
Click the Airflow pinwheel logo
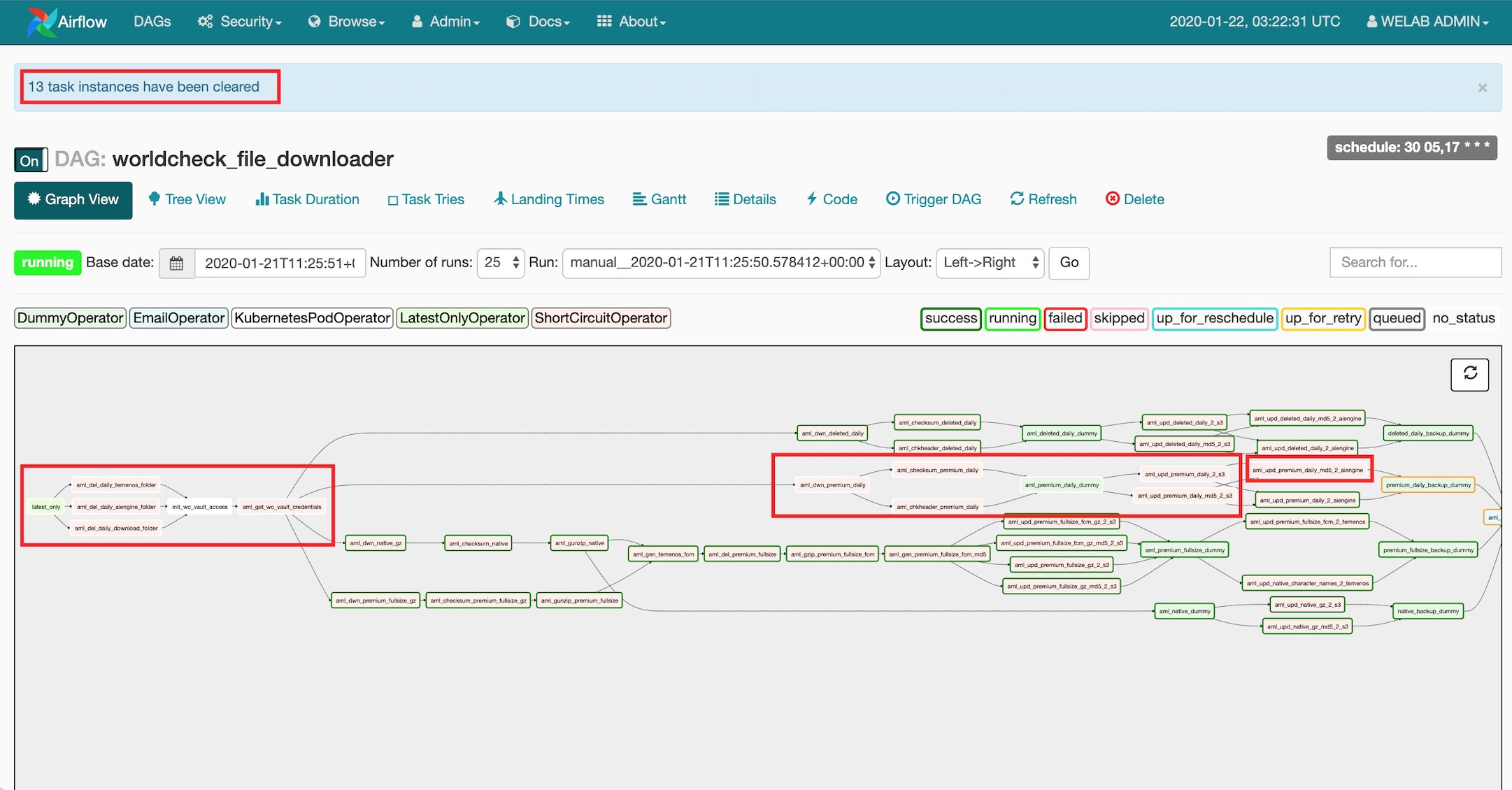click(x=42, y=22)
